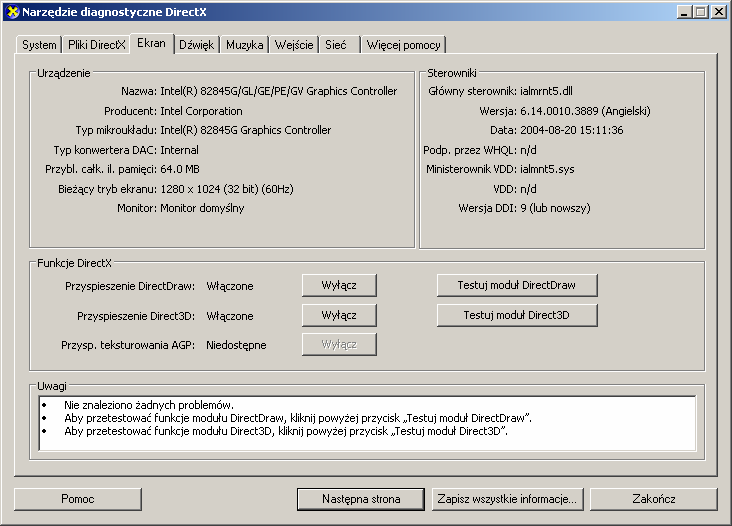The image size is (732, 526).
Task: Click the DirectX icon in the title bar
Action: [12, 12]
